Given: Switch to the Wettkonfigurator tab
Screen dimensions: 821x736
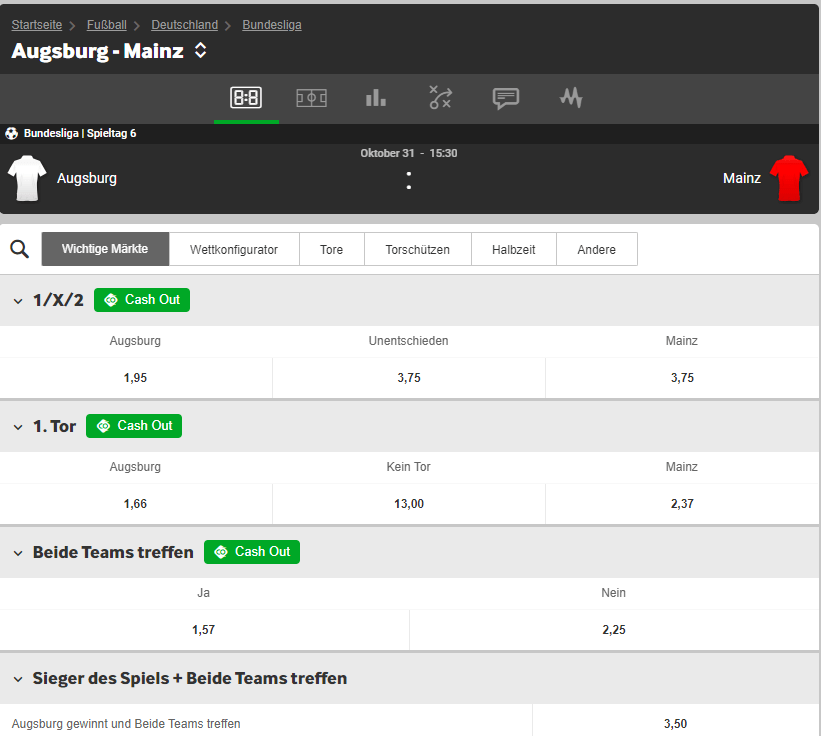Looking at the screenshot, I should click(x=234, y=249).
